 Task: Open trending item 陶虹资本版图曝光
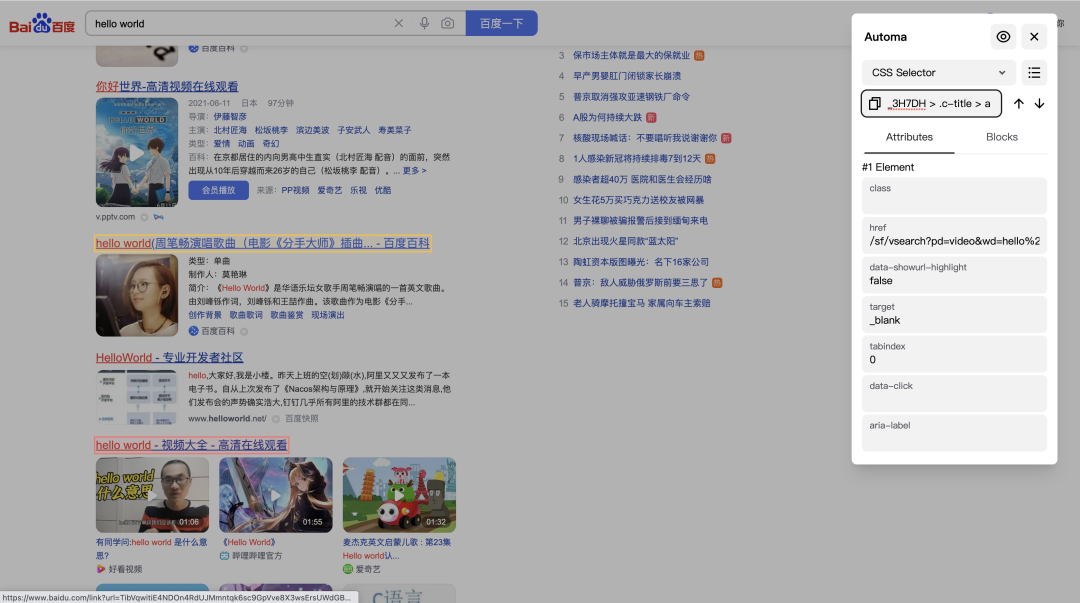pos(641,262)
